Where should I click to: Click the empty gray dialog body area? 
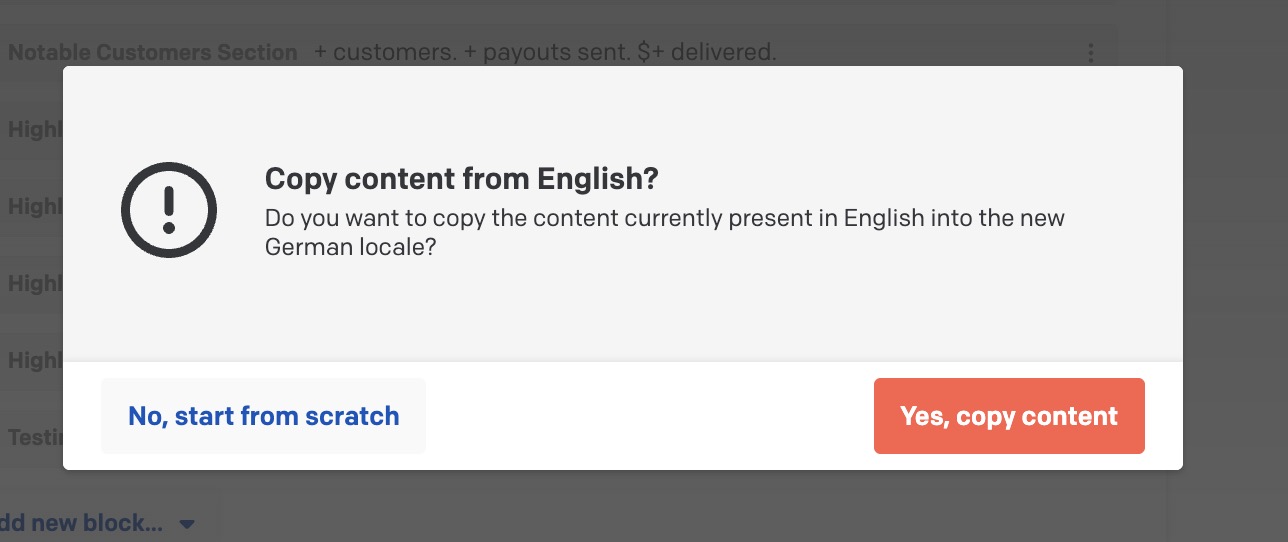(x=622, y=310)
